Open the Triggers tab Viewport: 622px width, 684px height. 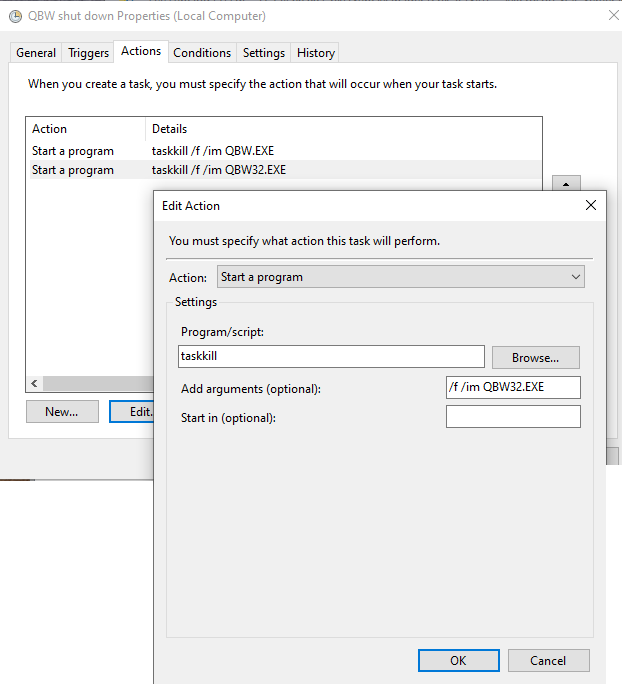click(x=88, y=53)
